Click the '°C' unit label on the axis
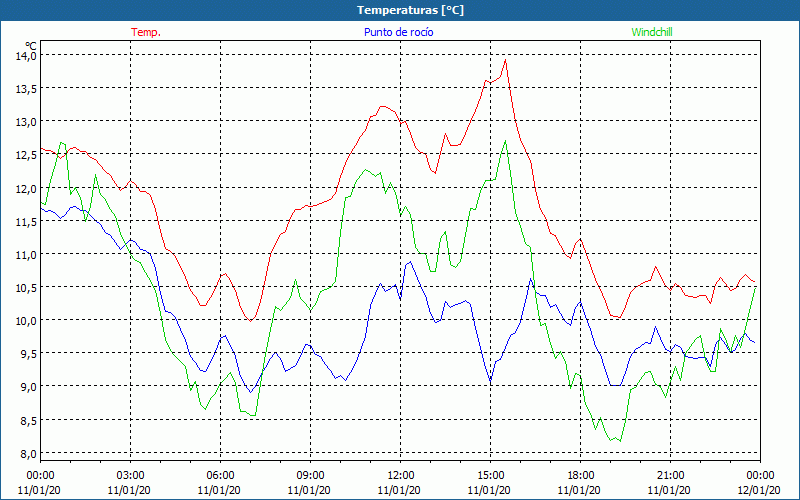The width and height of the screenshot is (800, 500). [x=31, y=45]
